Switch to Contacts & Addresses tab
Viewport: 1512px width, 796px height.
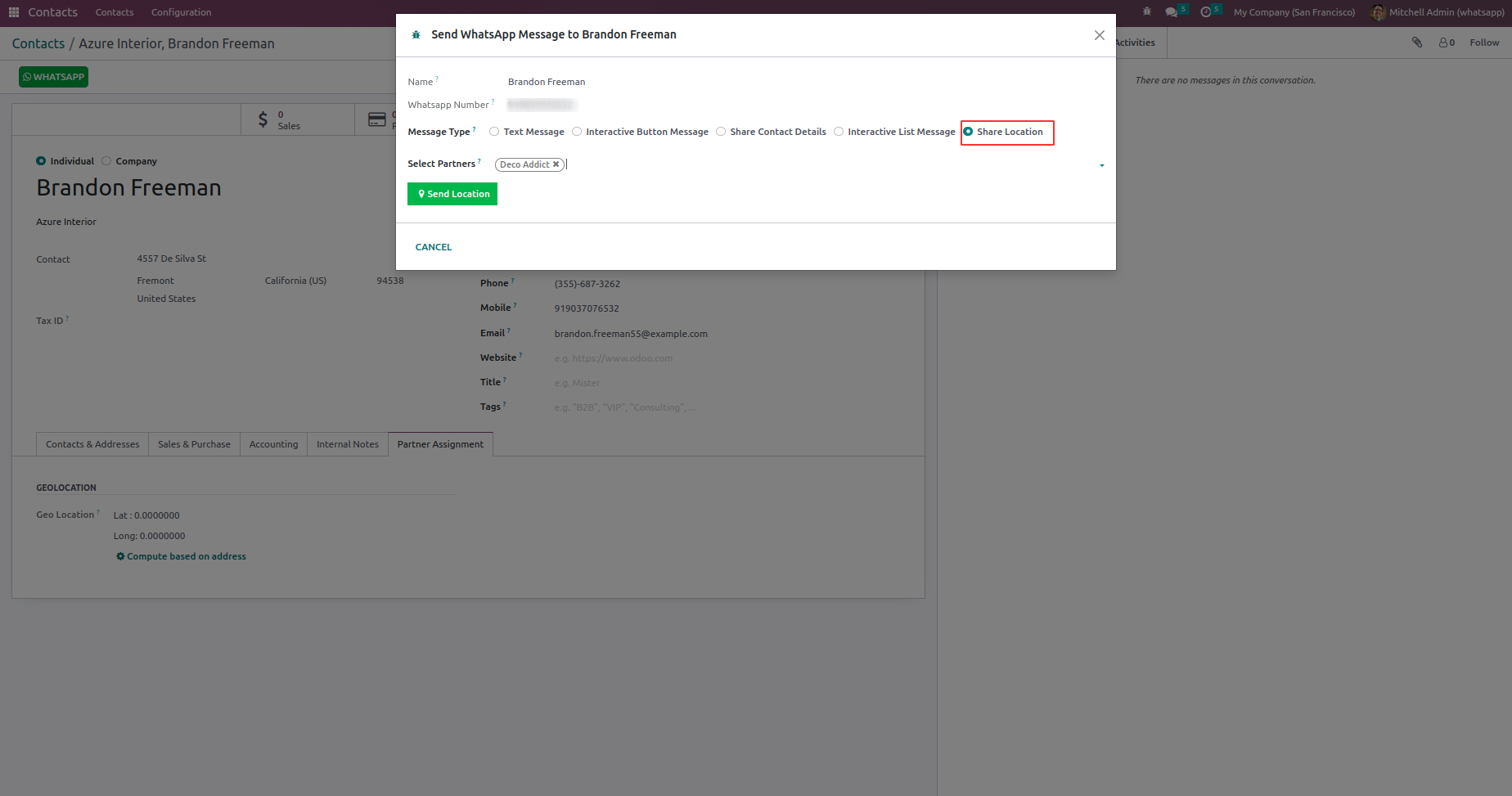(x=92, y=444)
